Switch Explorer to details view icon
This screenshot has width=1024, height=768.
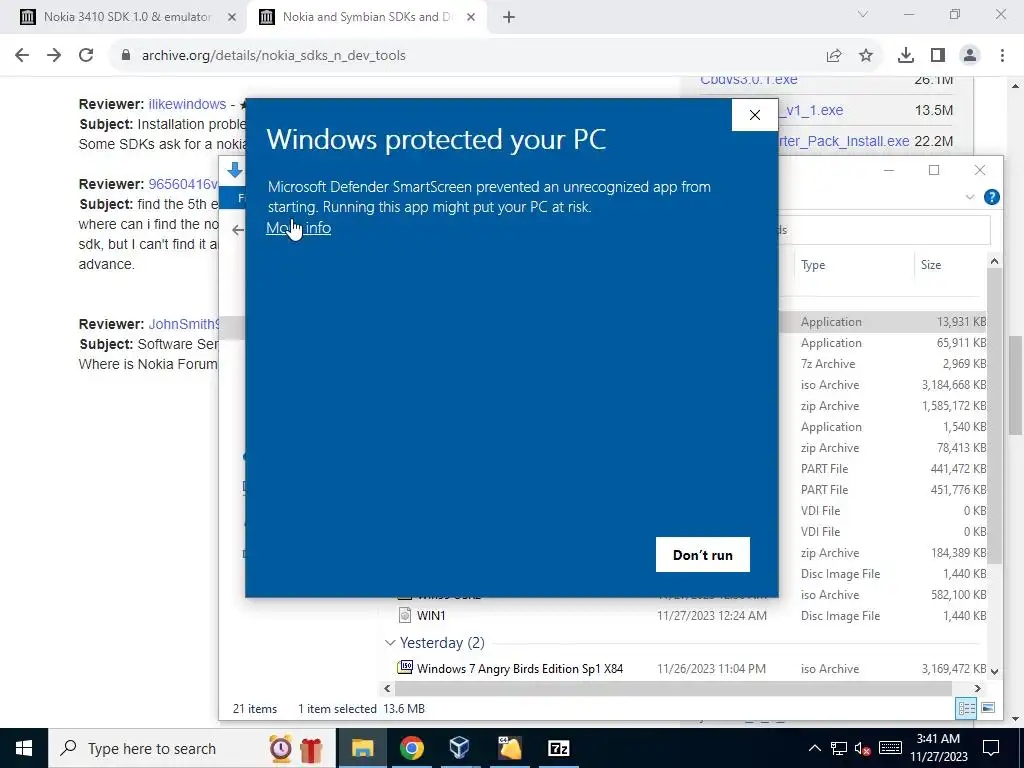[967, 708]
